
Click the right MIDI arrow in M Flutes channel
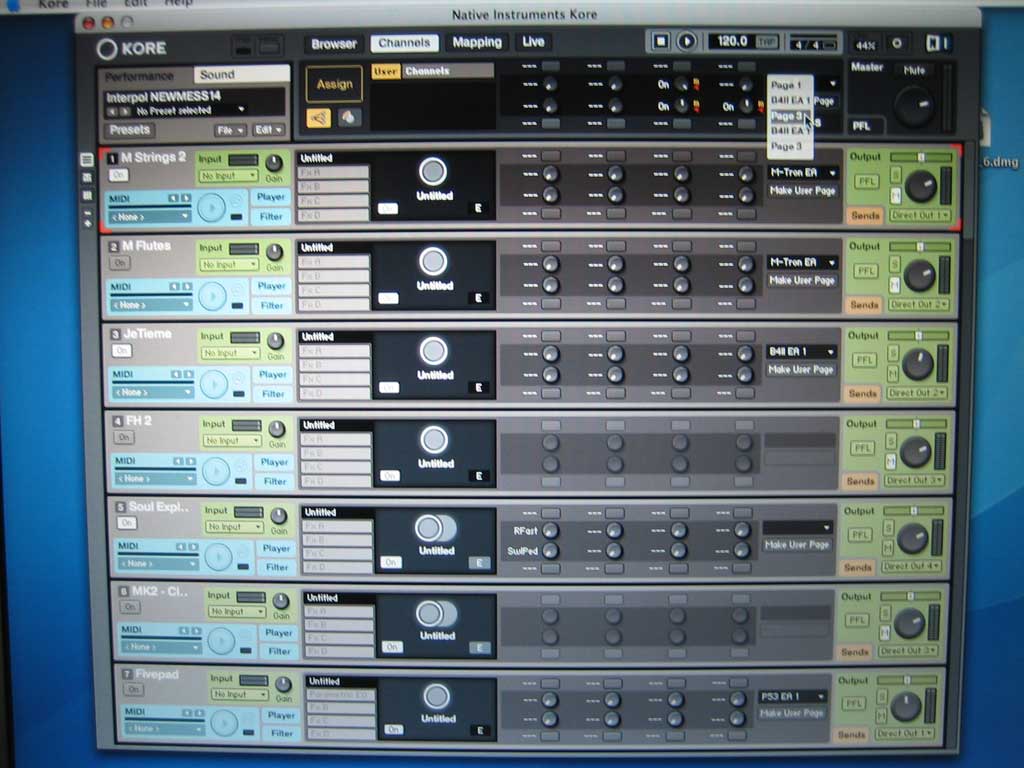(187, 287)
